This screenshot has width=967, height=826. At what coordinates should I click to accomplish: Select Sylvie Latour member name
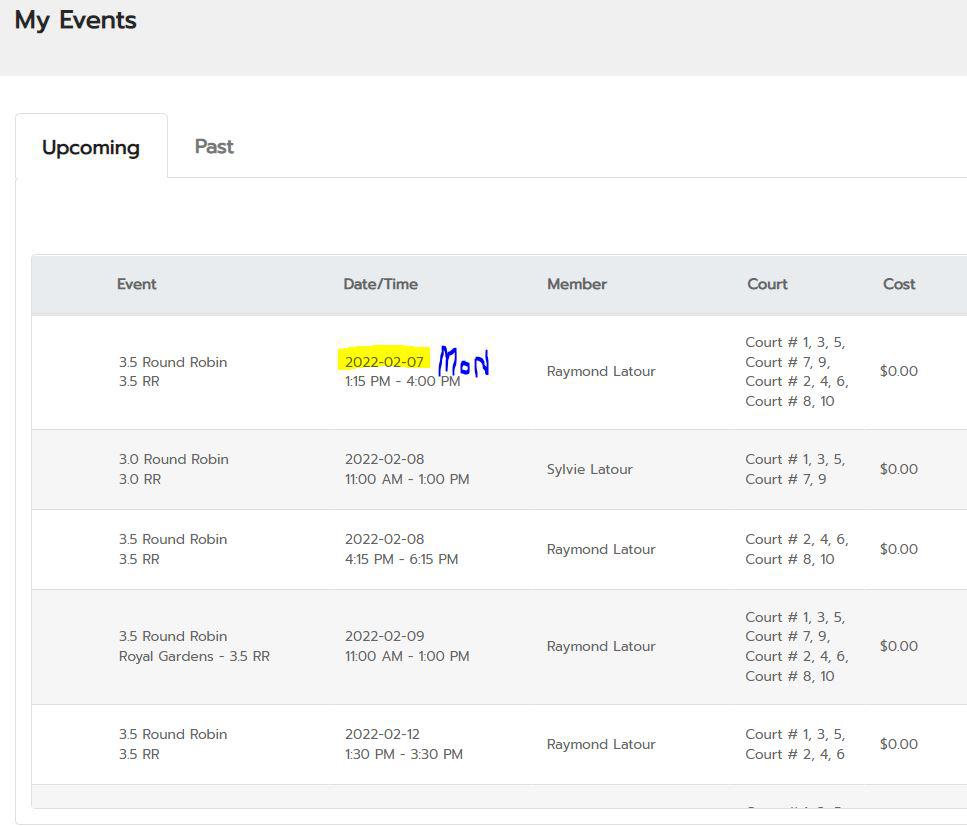(589, 469)
